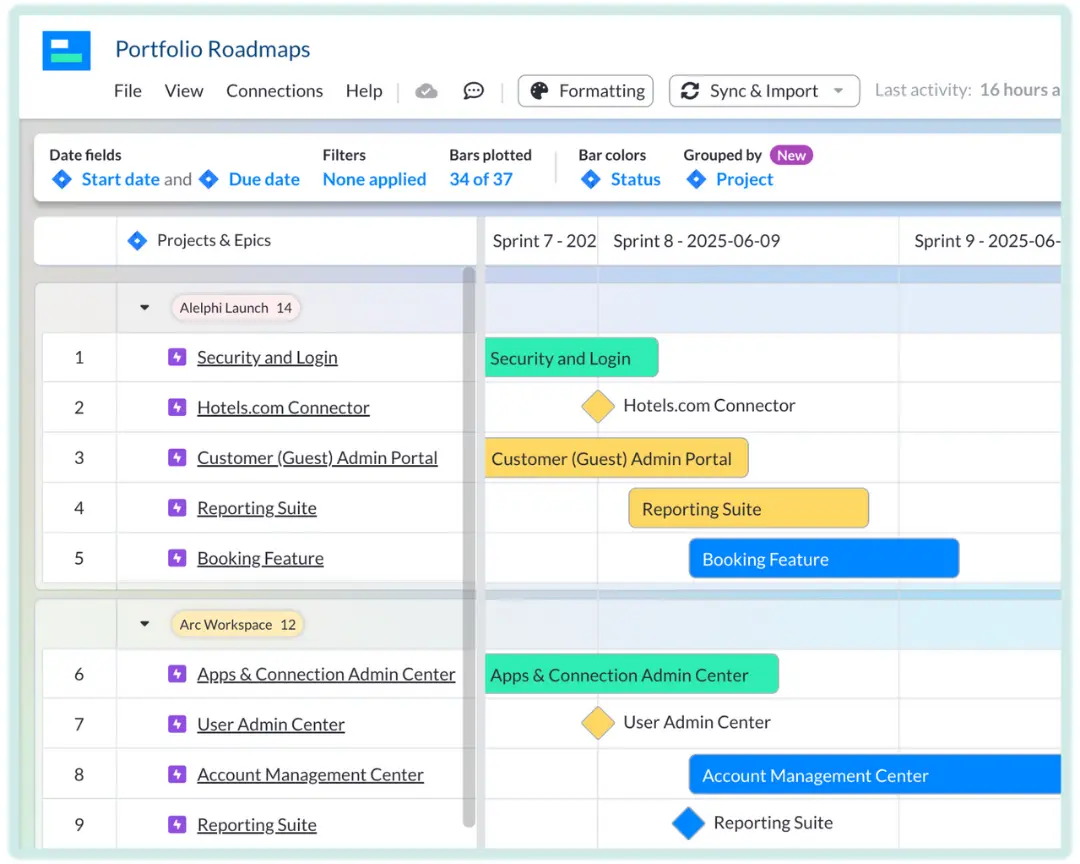Click the epic icon in row 9 Reporting Suite
Image resolution: width=1080 pixels, height=864 pixels.
177,825
